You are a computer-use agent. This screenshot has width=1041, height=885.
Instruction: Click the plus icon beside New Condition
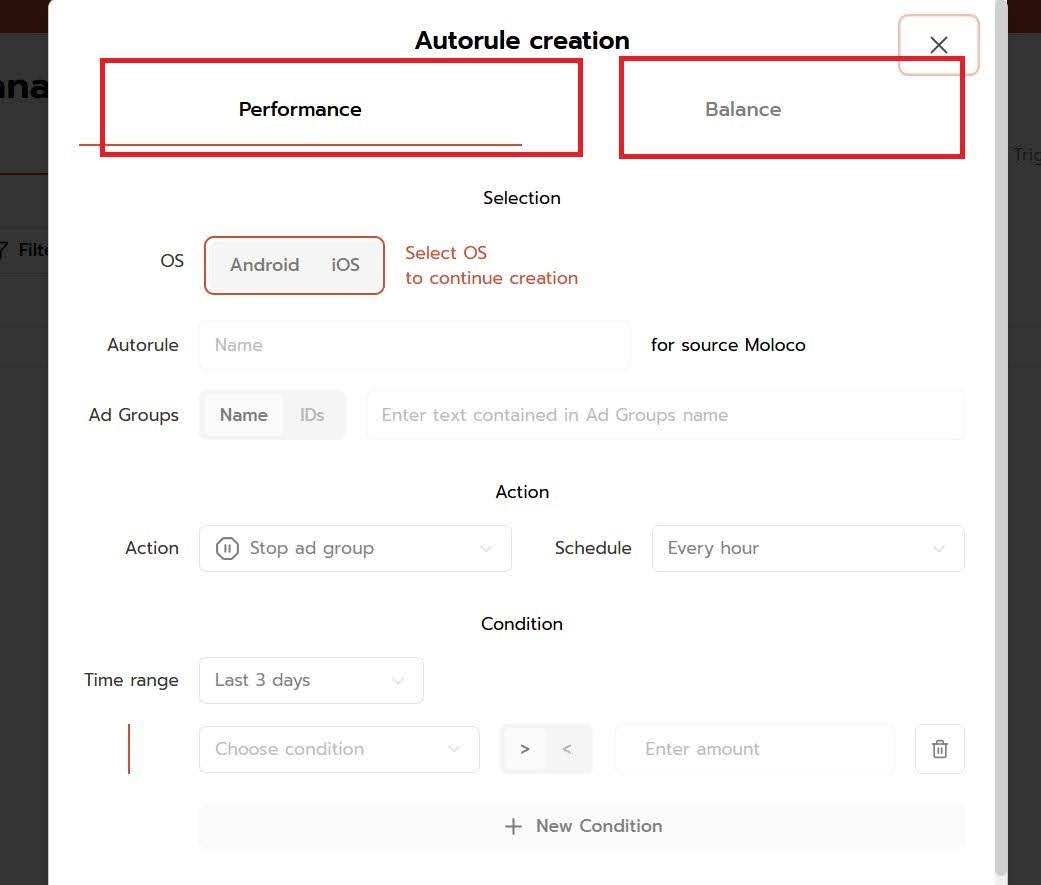[513, 826]
